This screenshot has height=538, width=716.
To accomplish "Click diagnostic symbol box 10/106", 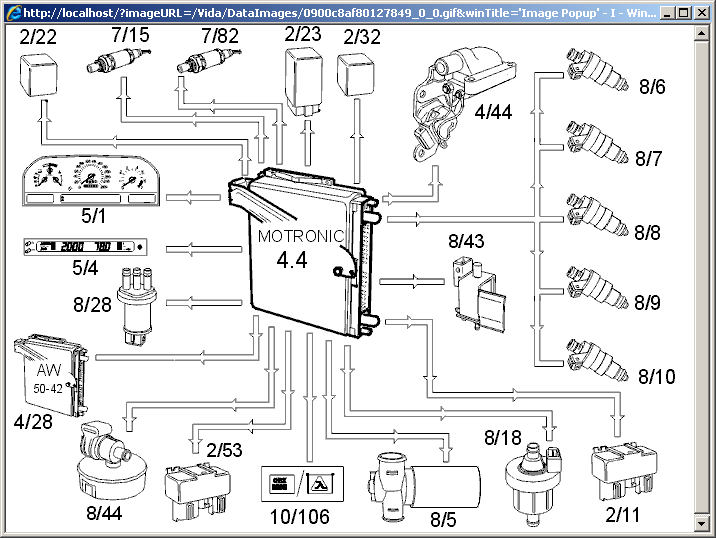I will click(x=302, y=484).
